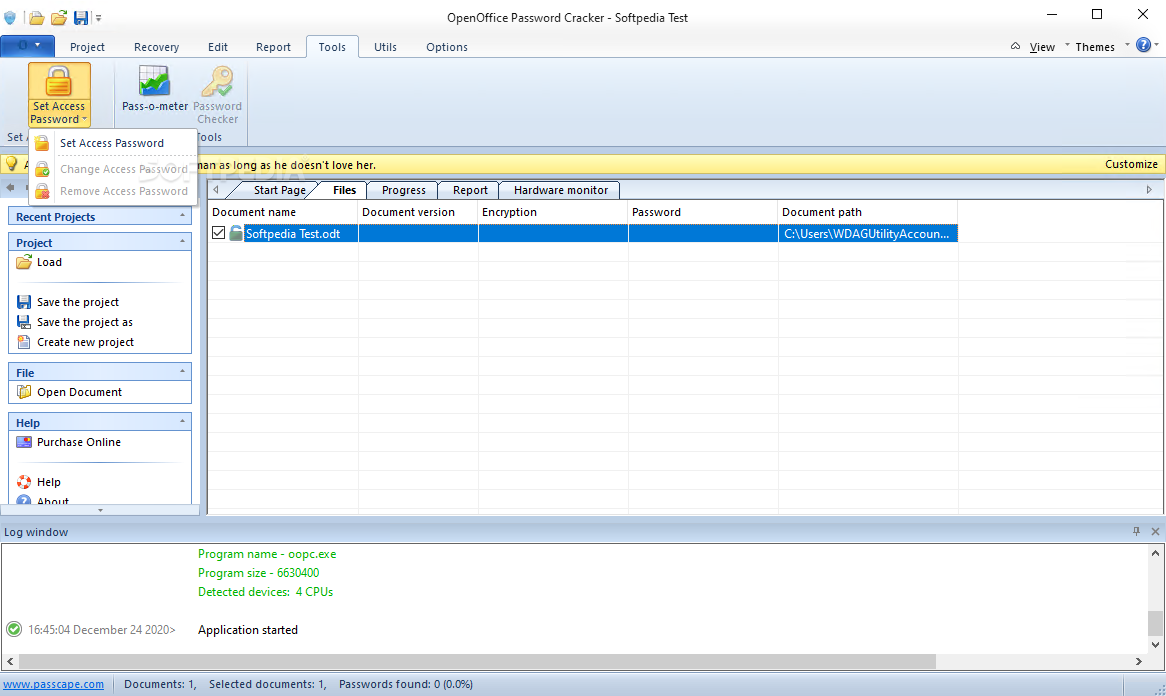Screen dimensions: 1166x696
Task: Sort by Document path column header
Action: [x=868, y=212]
